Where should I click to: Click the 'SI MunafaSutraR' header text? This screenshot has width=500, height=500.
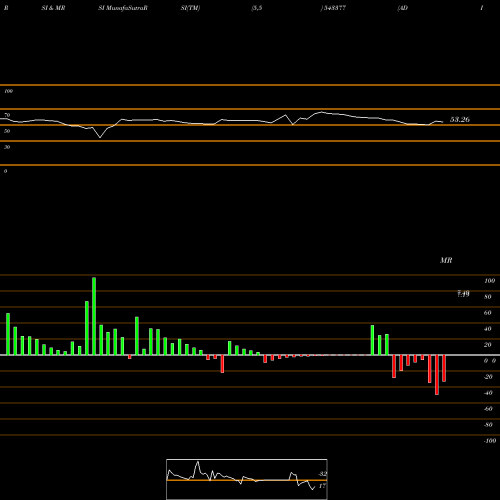[123, 8]
